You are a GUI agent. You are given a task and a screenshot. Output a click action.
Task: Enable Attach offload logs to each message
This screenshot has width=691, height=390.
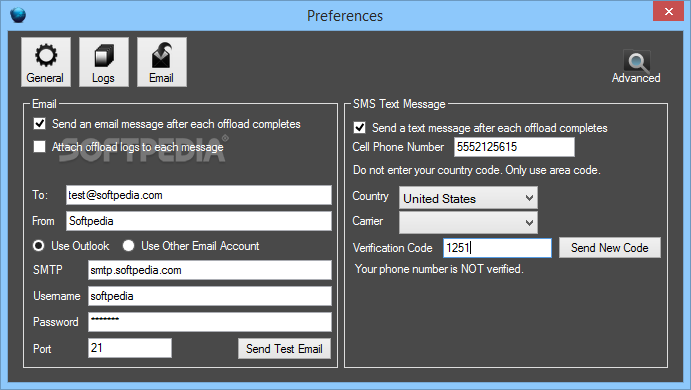(x=40, y=146)
